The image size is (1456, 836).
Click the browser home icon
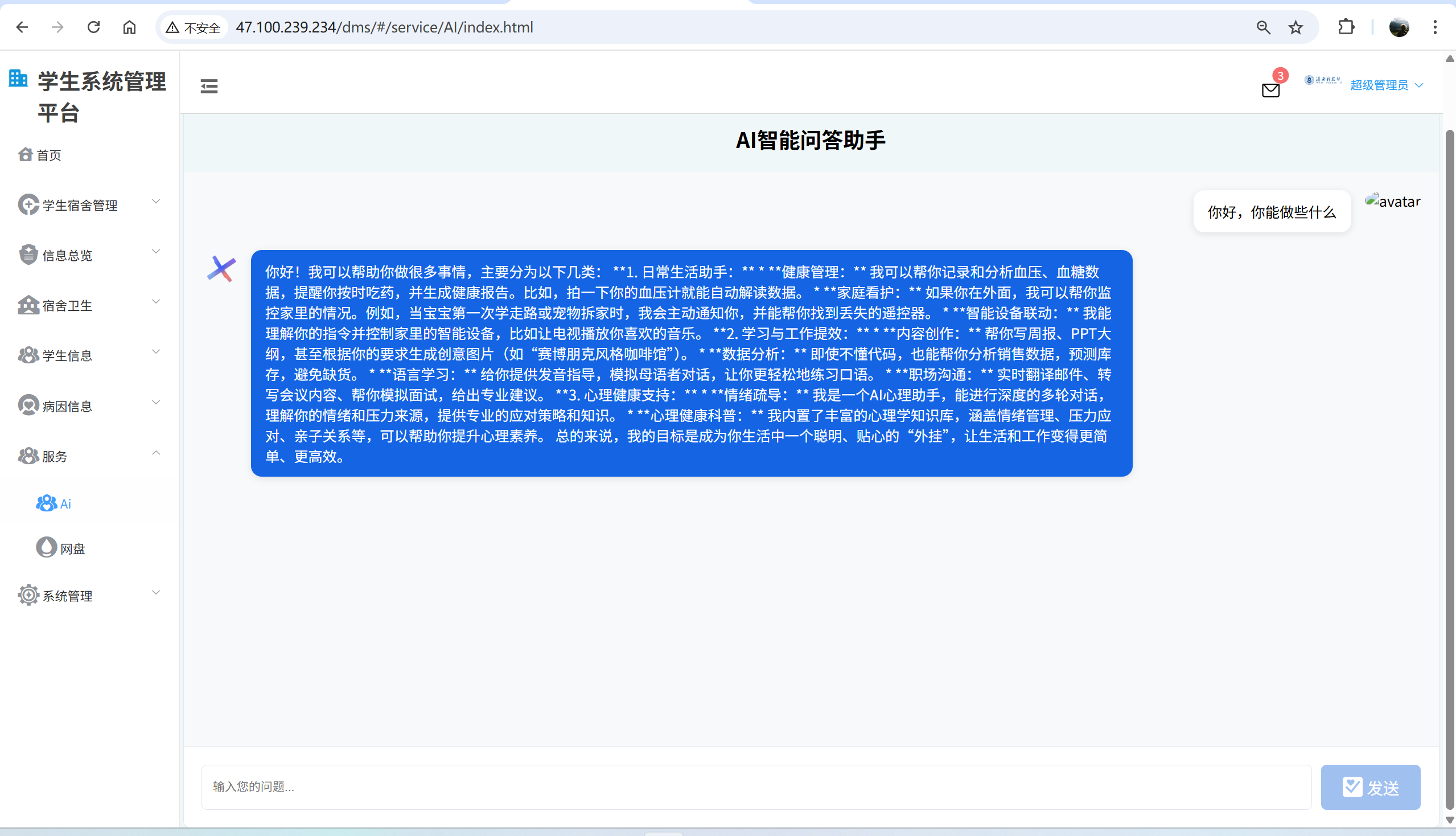coord(129,27)
